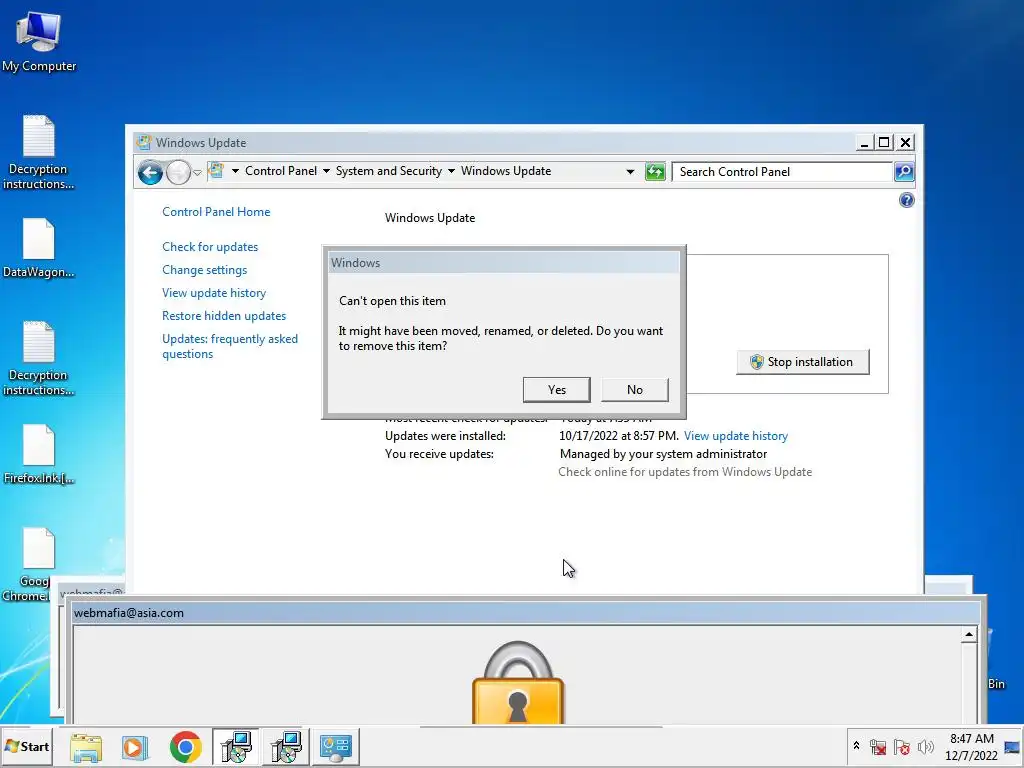Click Check online for updates from Windows Update
The height and width of the screenshot is (768, 1024).
pyautogui.click(x=685, y=472)
